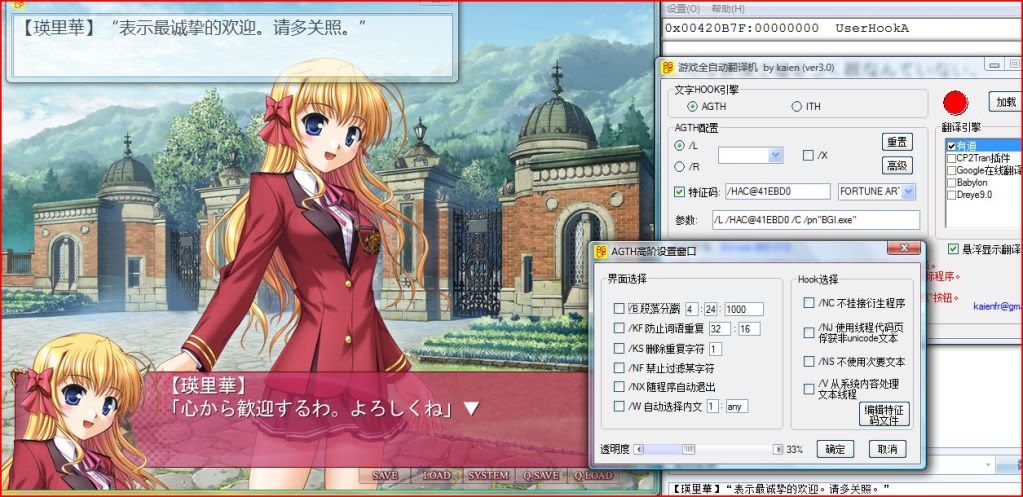Screen dimensions: 1023x497
Task: Click the 透明度 slider thumb
Action: tap(688, 449)
